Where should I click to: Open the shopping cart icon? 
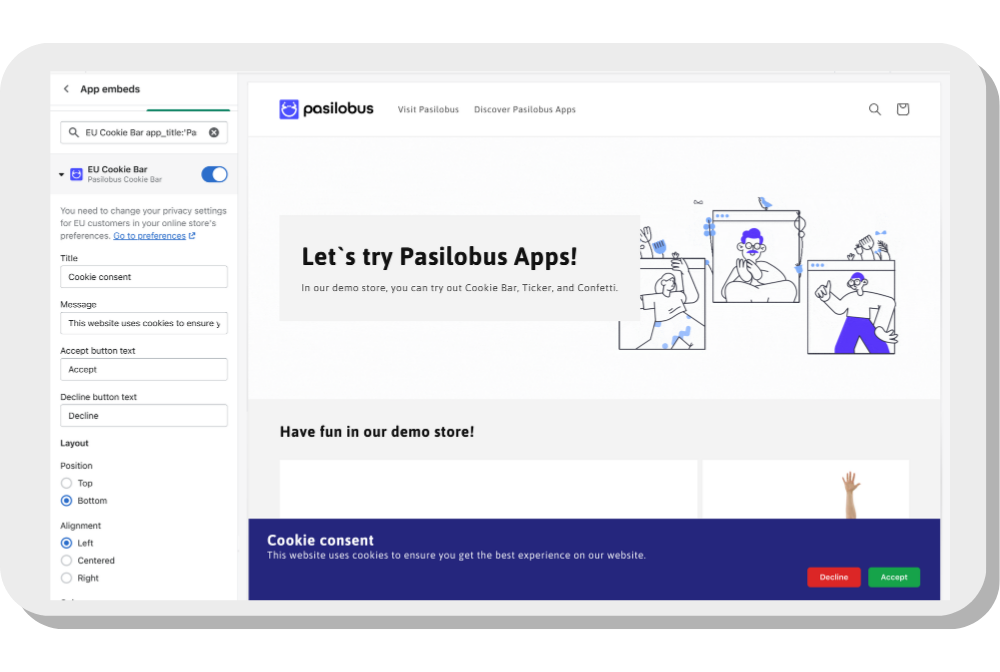[903, 109]
